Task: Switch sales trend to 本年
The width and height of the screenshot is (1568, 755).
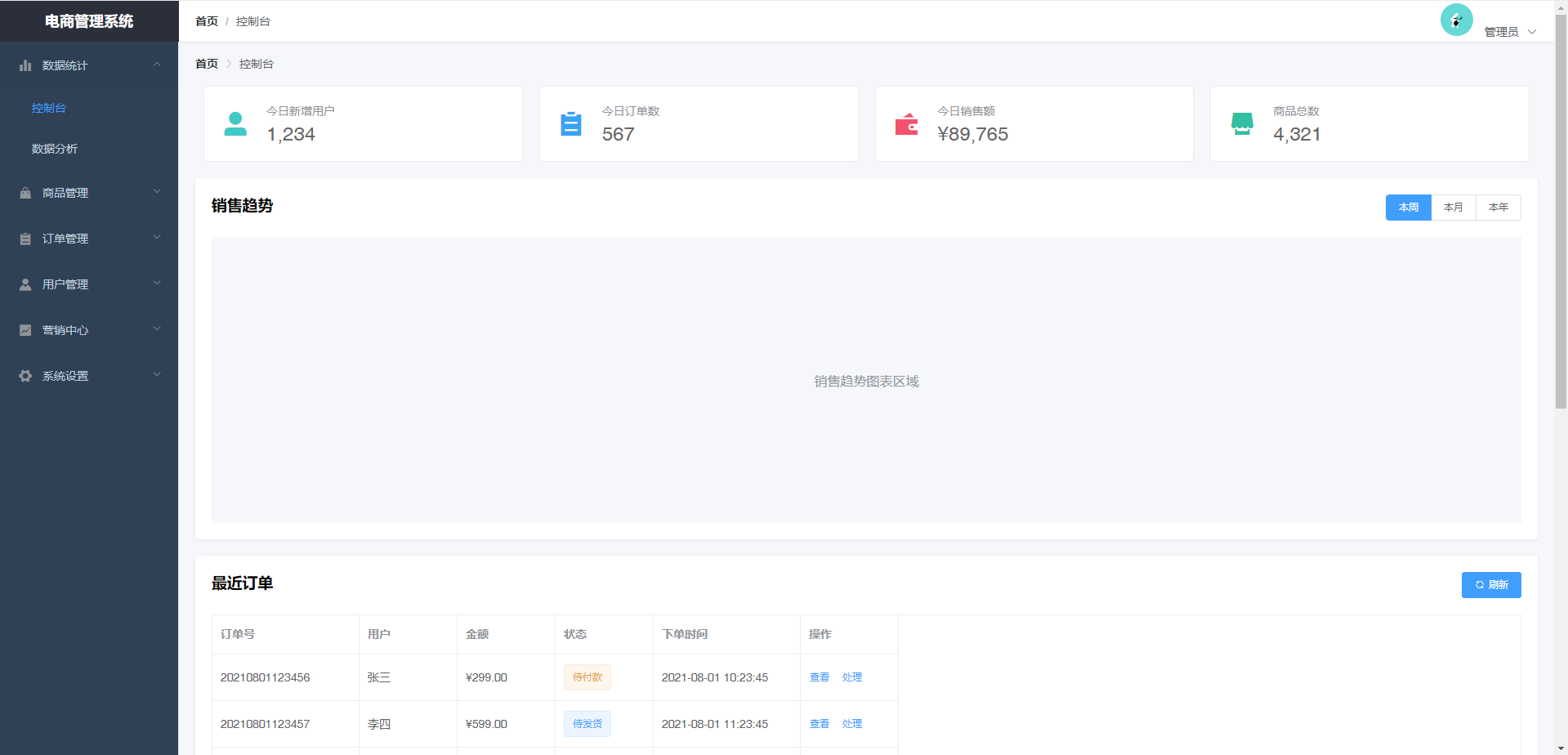Action: coord(1498,208)
